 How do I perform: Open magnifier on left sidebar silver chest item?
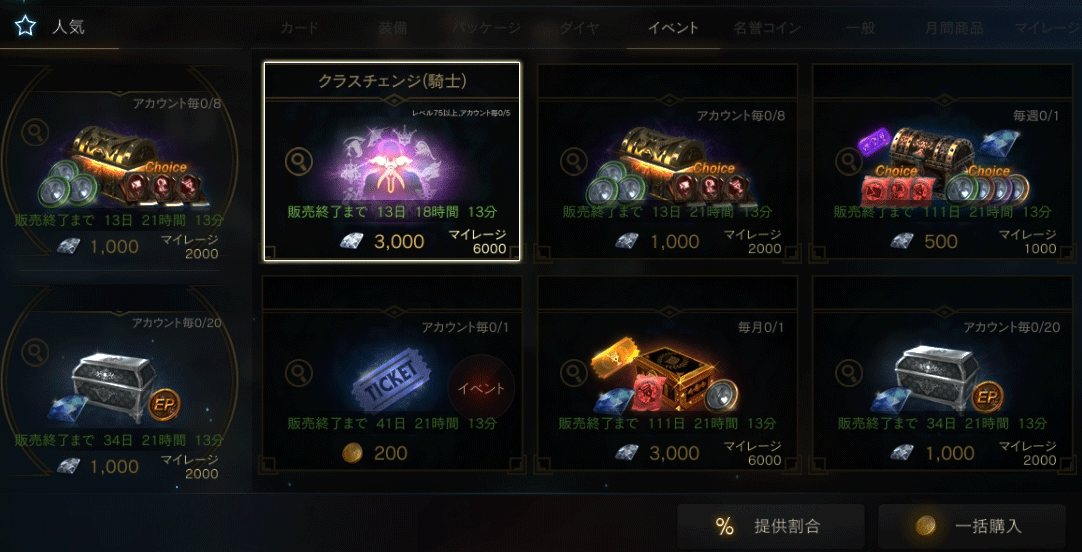[x=35, y=353]
